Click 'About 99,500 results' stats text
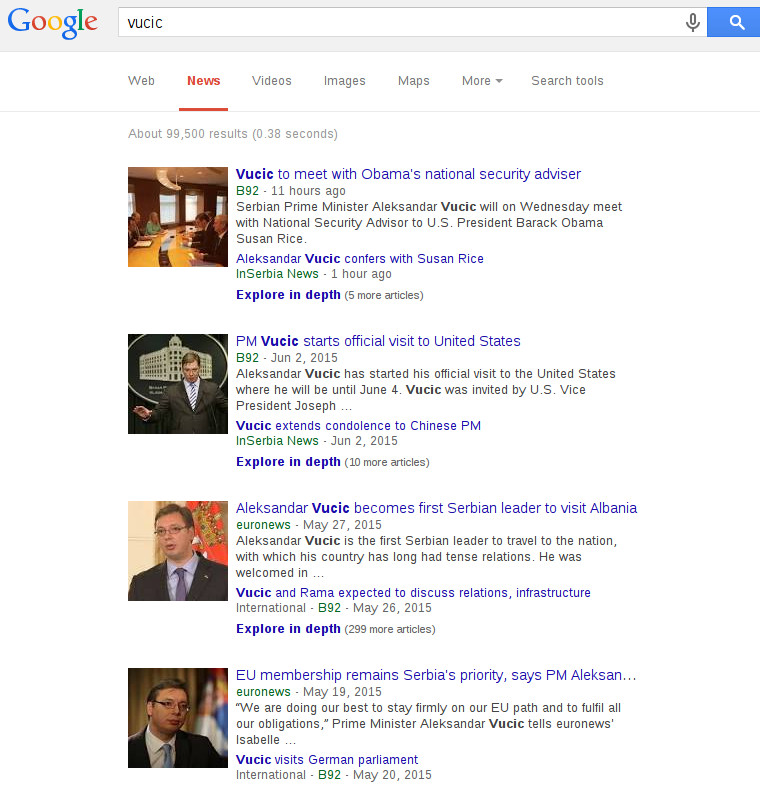760x787 pixels. 233,134
